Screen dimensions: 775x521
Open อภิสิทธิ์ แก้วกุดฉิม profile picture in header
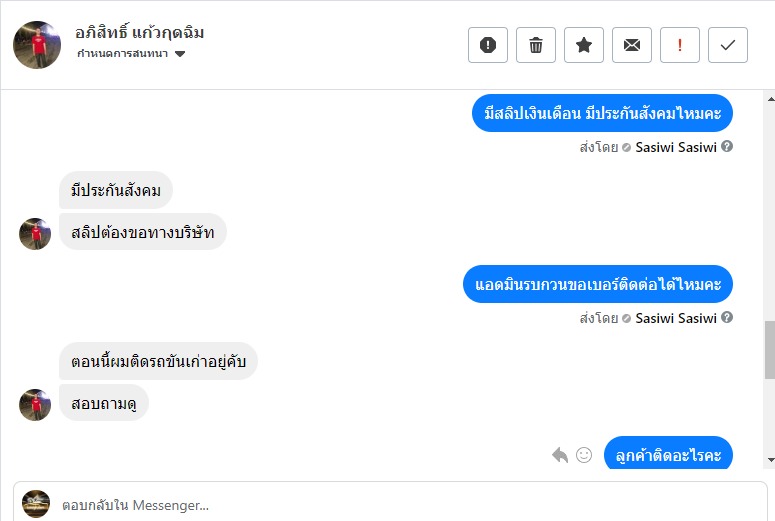click(37, 45)
